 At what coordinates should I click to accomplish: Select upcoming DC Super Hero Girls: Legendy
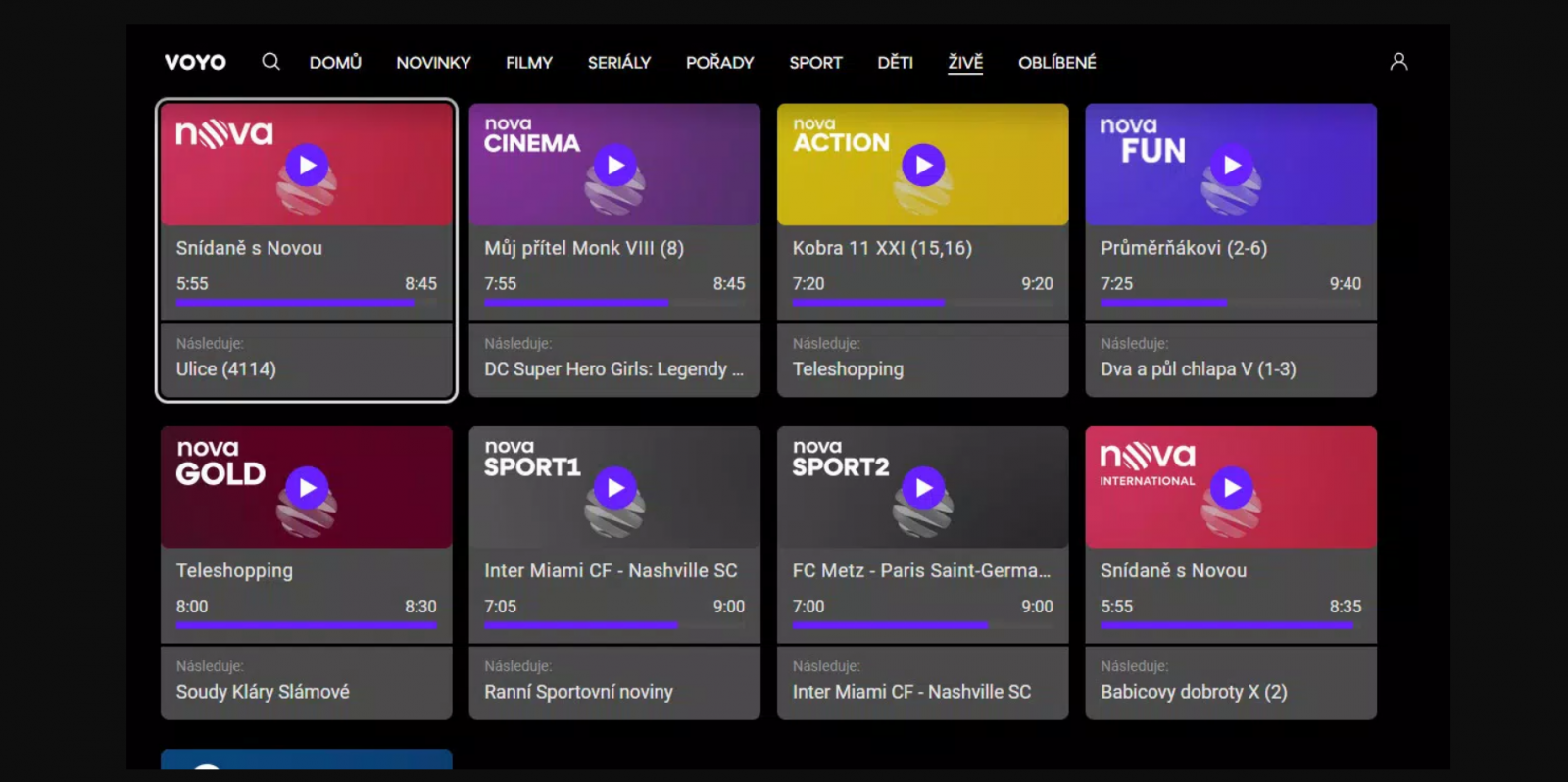point(613,369)
